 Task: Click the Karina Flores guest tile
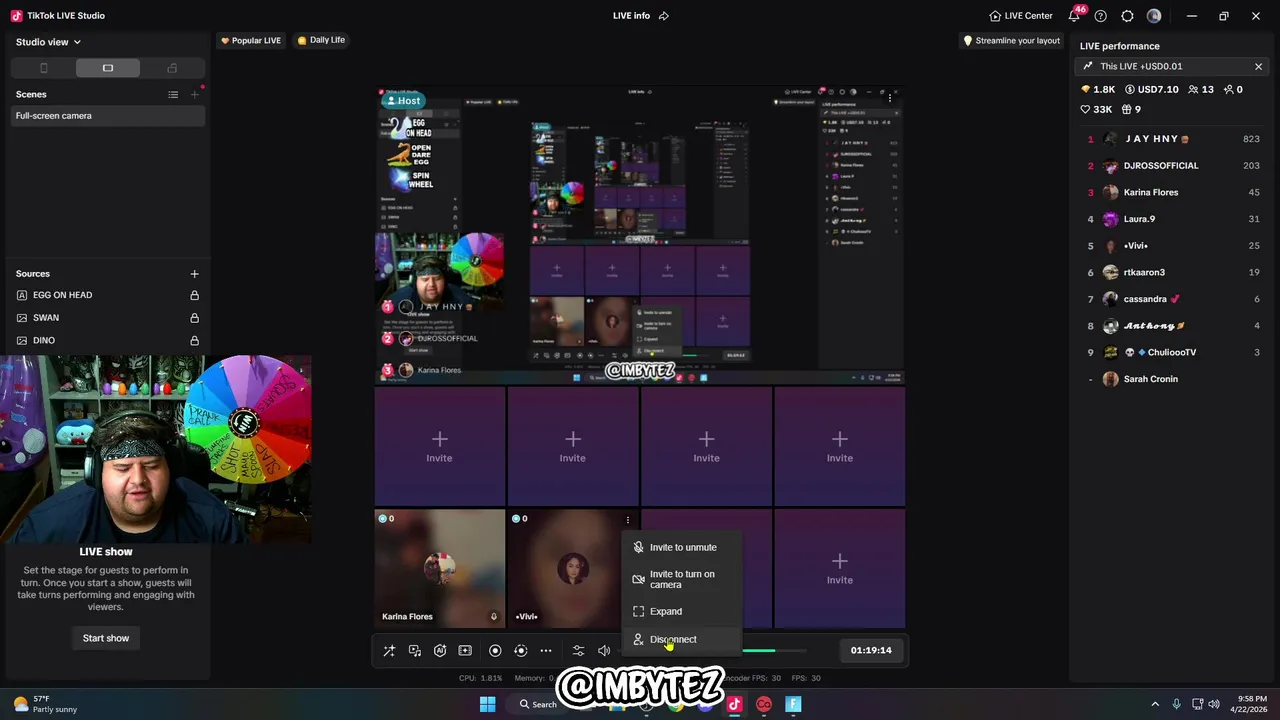(x=440, y=569)
